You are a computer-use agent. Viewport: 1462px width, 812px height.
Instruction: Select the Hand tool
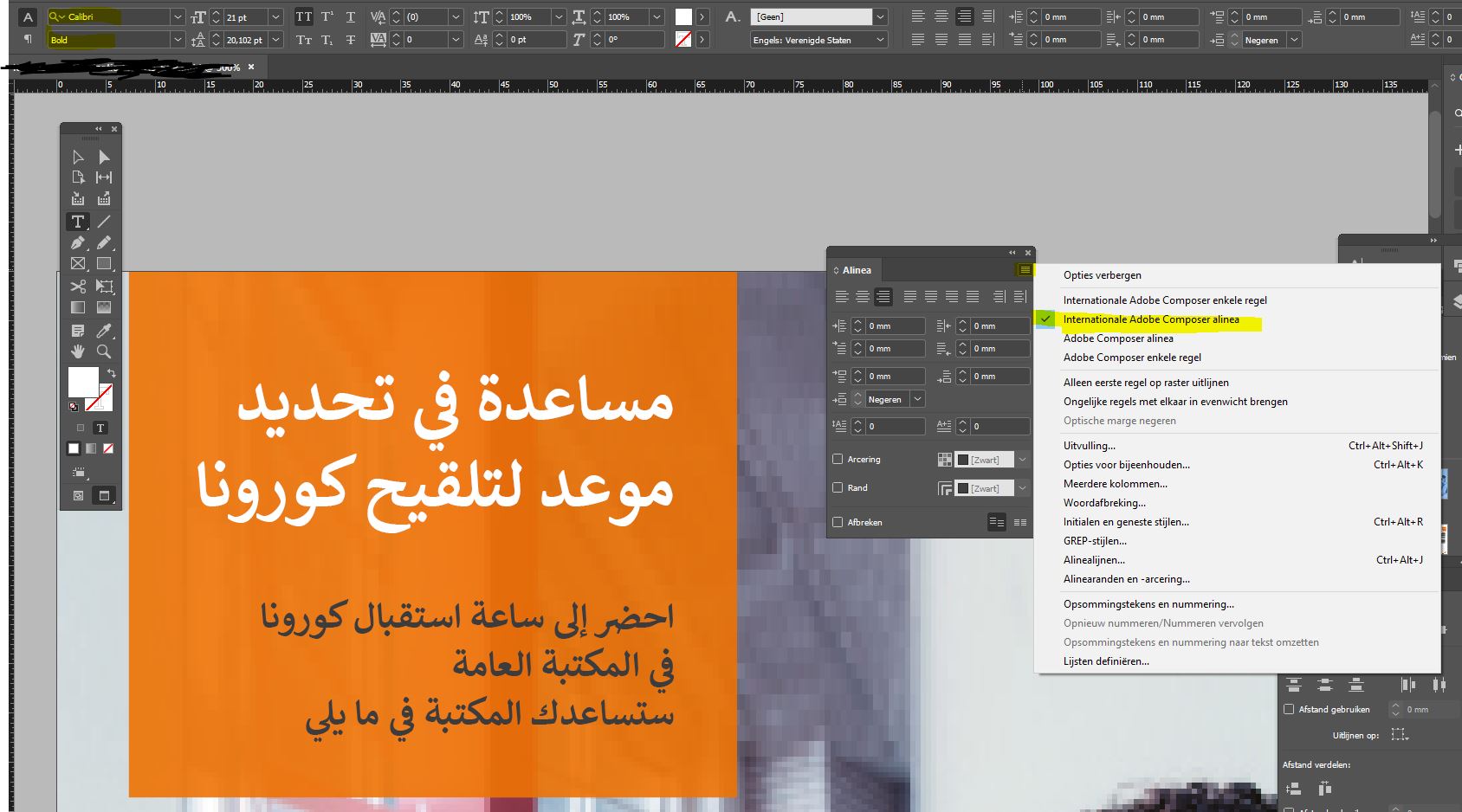(77, 351)
